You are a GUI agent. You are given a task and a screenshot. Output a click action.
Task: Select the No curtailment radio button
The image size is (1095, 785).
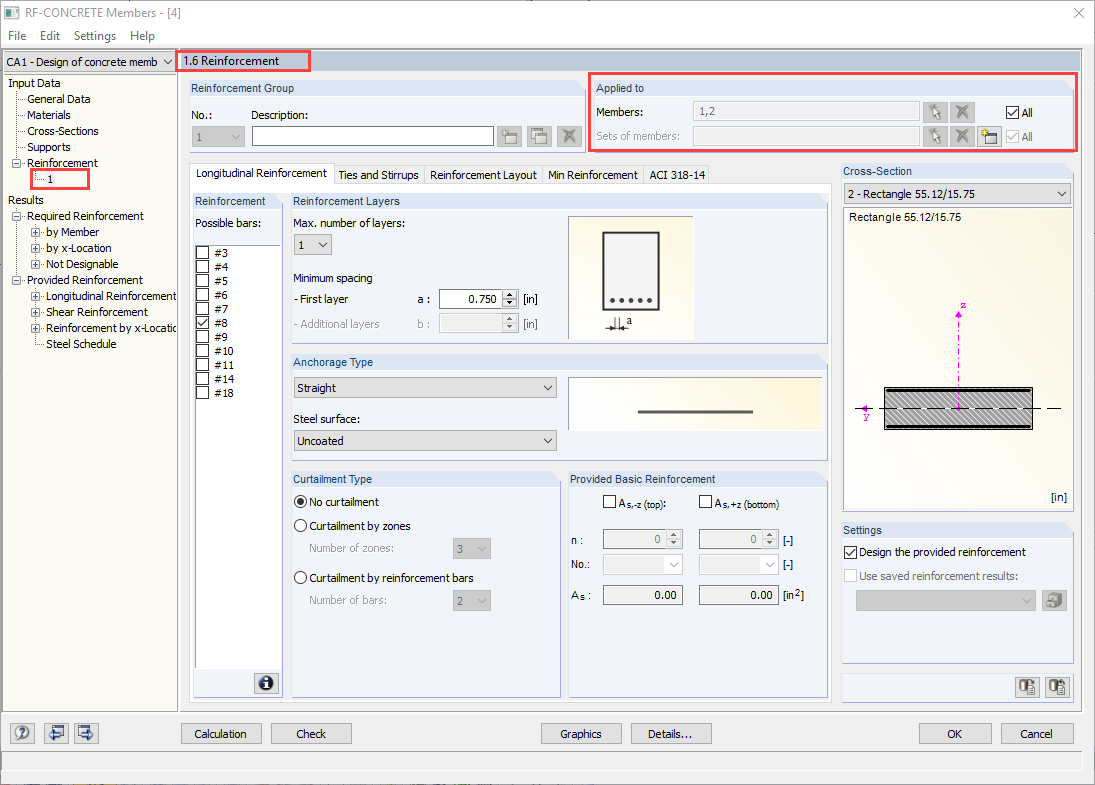click(300, 501)
